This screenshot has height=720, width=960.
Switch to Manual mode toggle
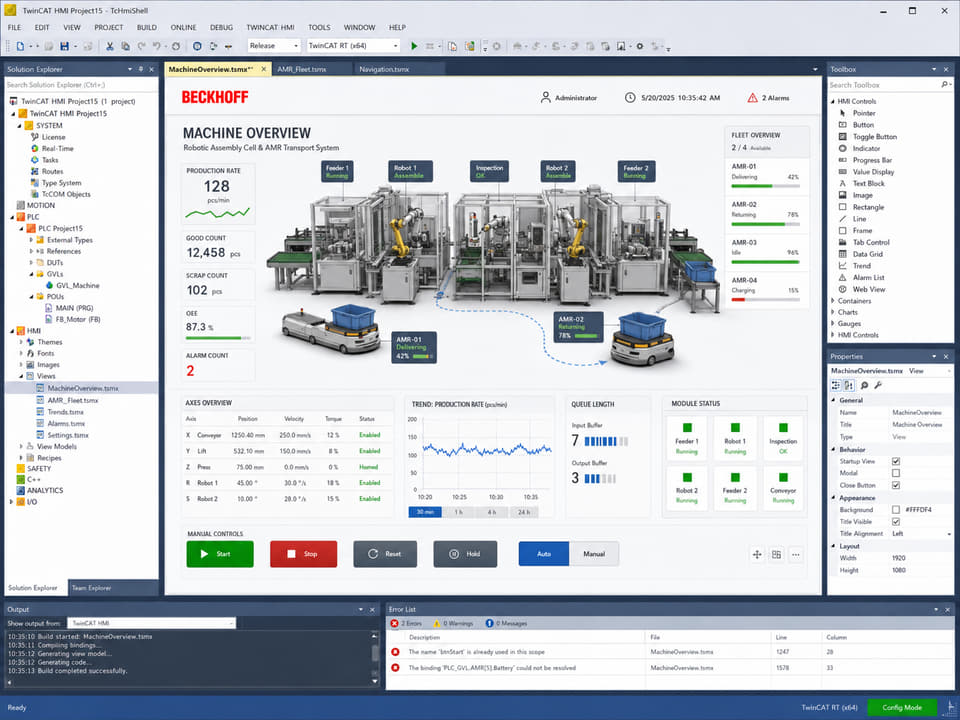click(x=594, y=554)
